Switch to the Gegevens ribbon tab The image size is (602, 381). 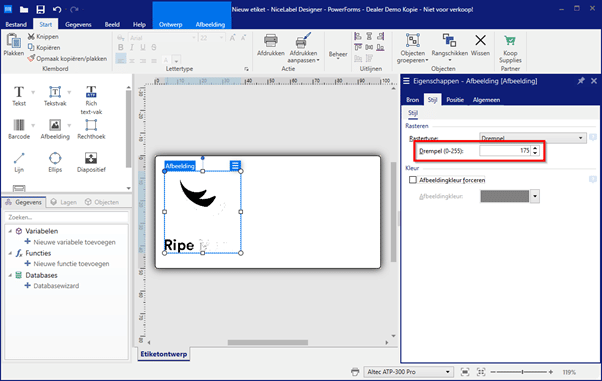coord(78,24)
